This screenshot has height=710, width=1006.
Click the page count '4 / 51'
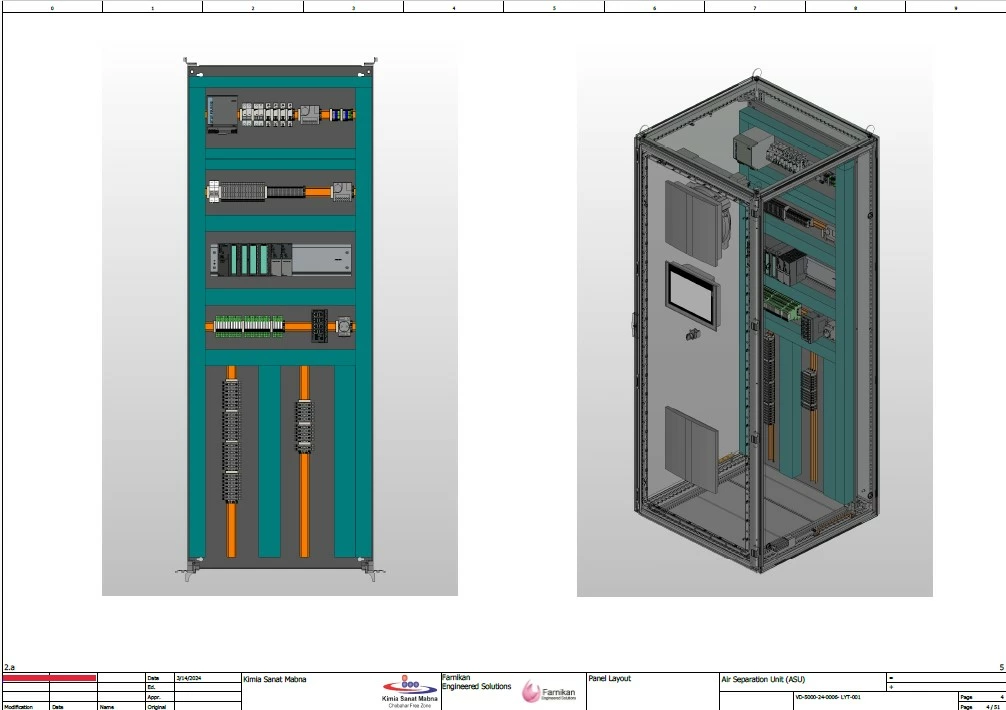(993, 707)
